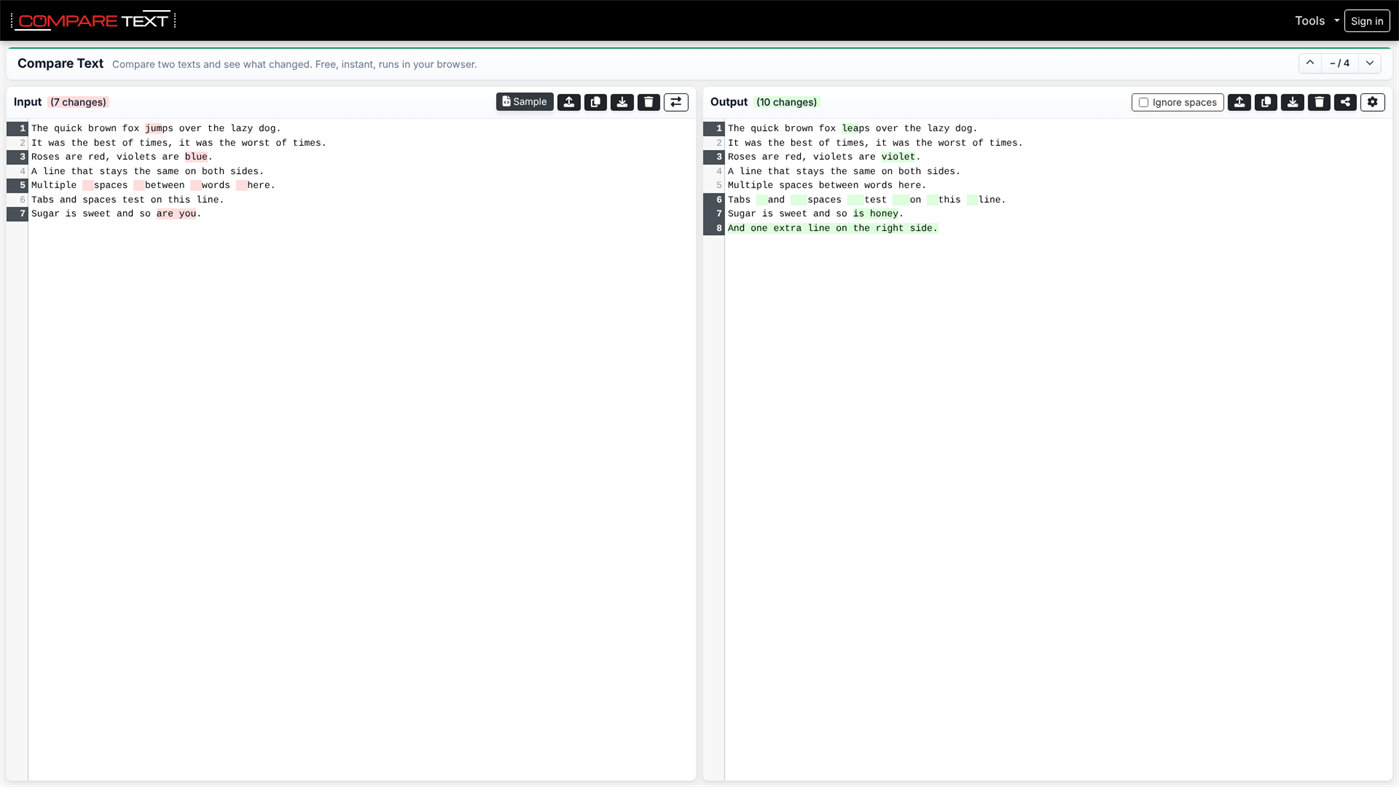Click inside the empty Output editor area
Viewport: 1399px width, 787px height.
[1058, 510]
